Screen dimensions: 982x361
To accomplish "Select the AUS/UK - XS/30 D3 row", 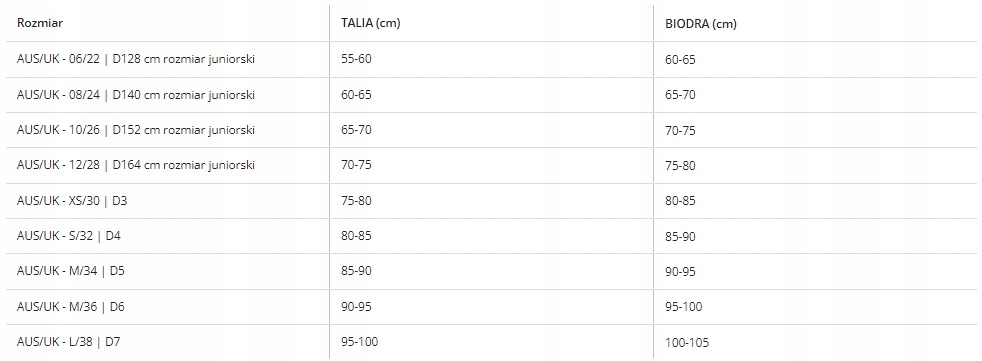I will [491, 201].
